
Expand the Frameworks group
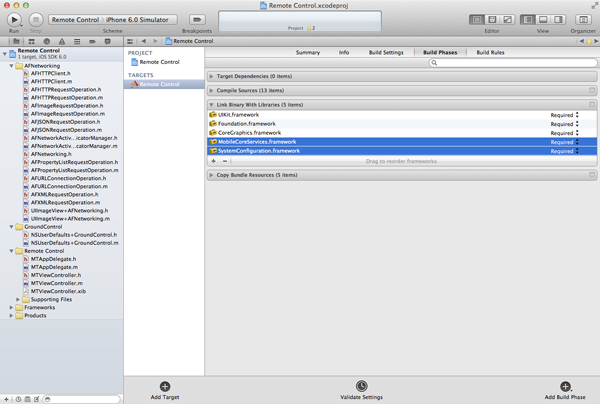point(11,308)
